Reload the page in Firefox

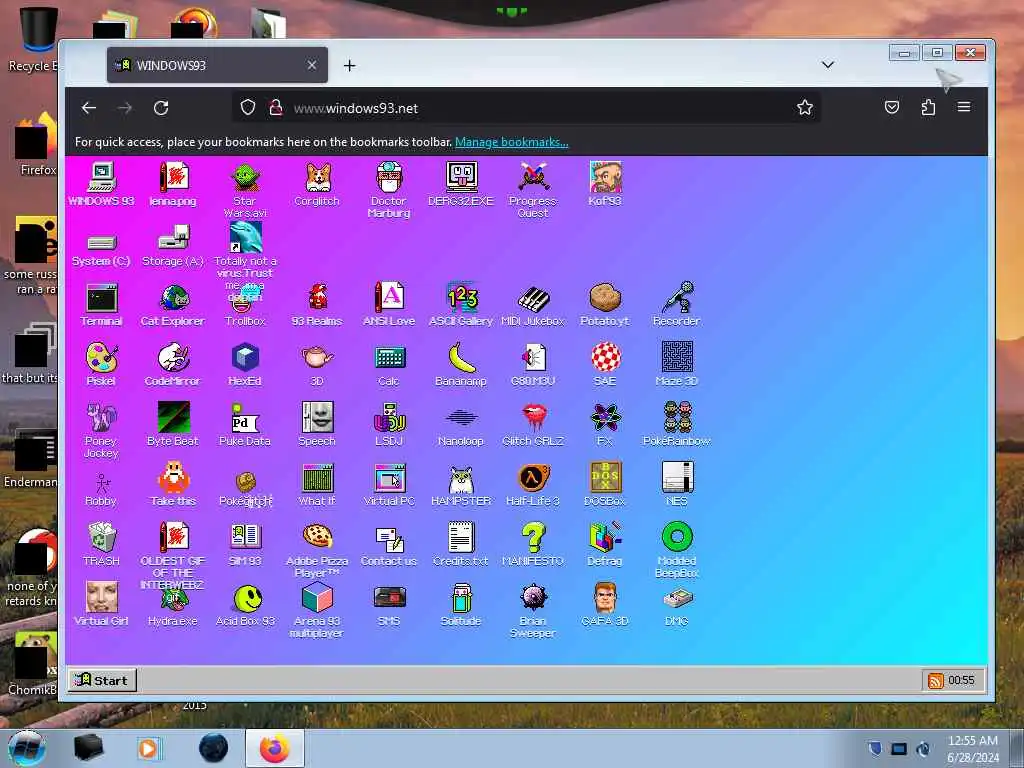point(161,108)
